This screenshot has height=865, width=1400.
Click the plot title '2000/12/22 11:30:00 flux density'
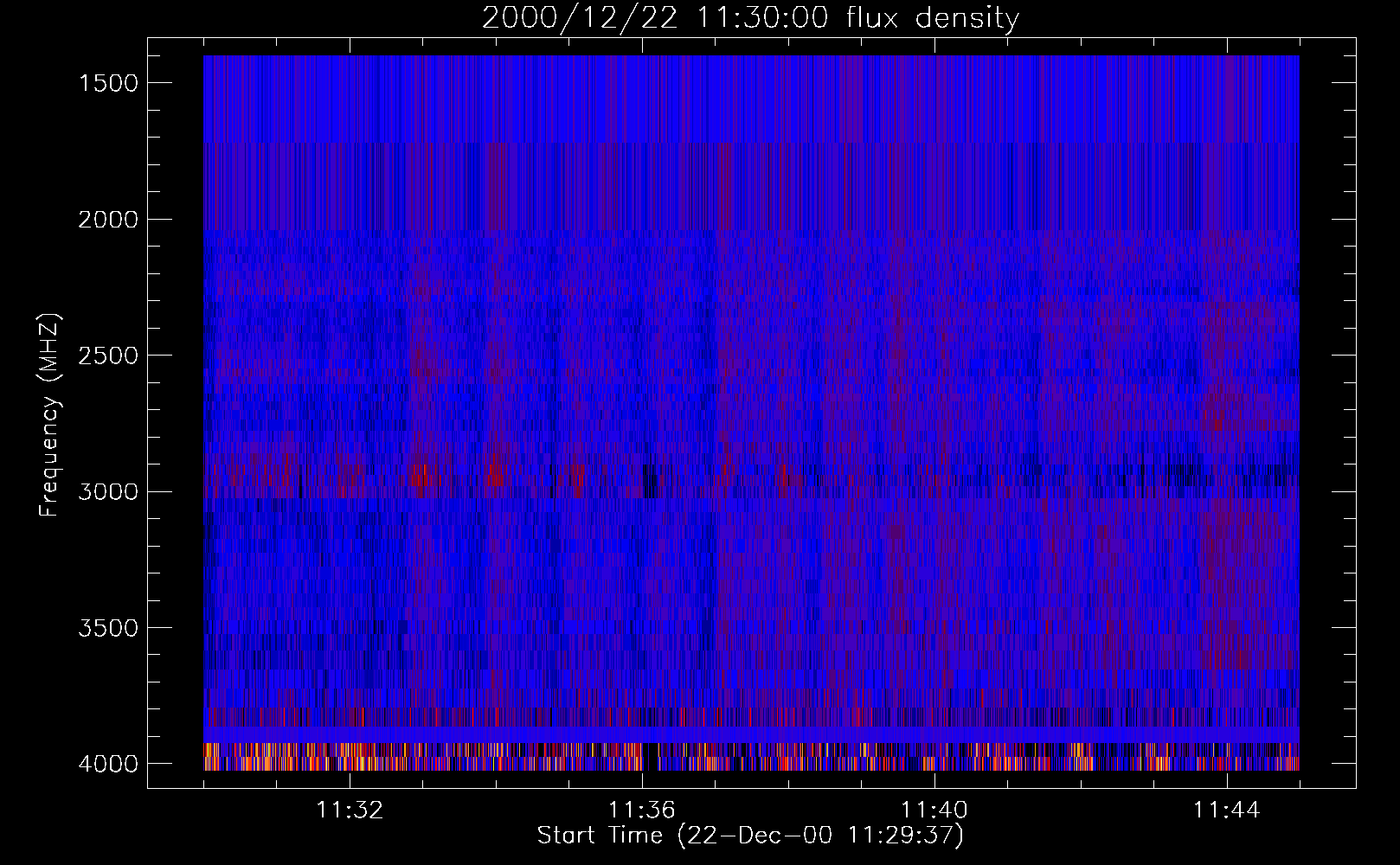click(750, 18)
